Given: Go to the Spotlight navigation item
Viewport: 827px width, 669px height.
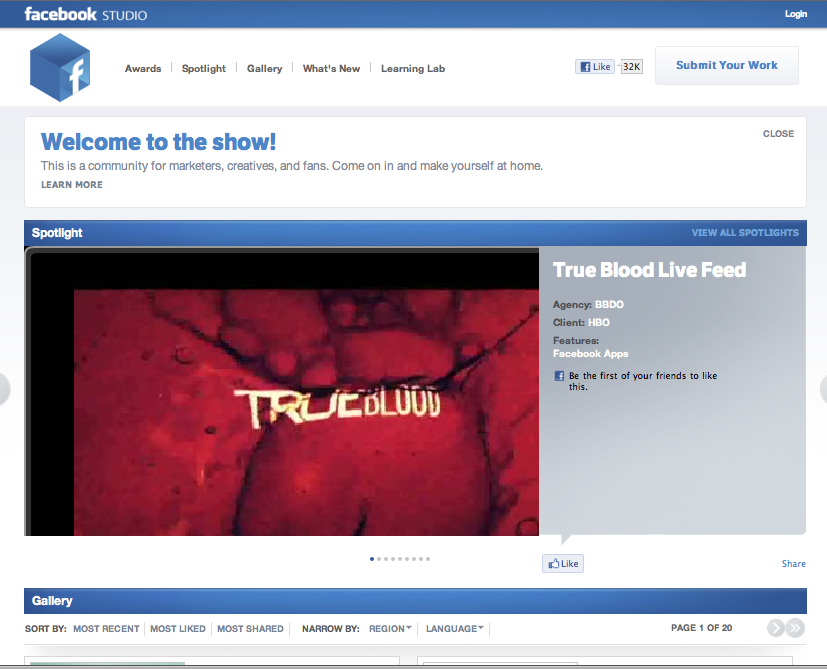Looking at the screenshot, I should coord(204,69).
